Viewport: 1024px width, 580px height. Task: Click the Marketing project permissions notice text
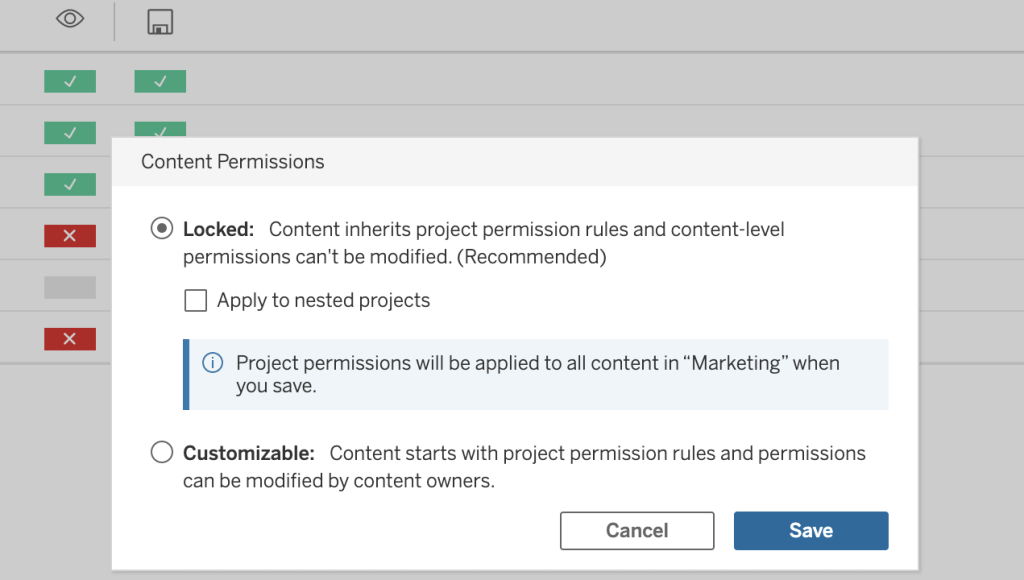(537, 374)
